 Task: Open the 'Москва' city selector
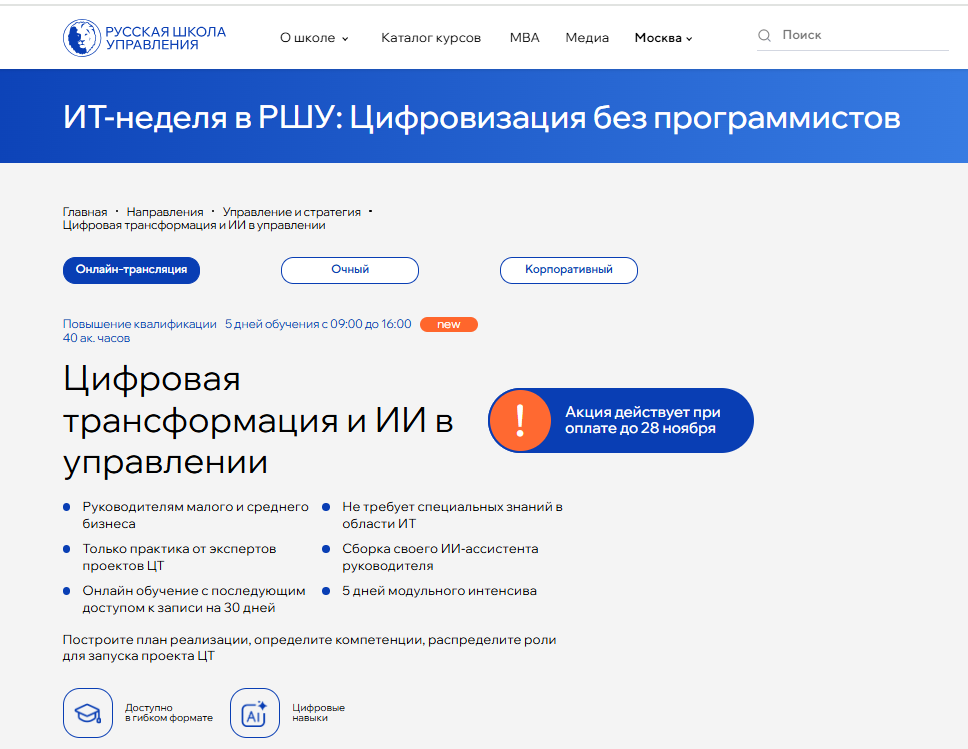click(x=662, y=37)
